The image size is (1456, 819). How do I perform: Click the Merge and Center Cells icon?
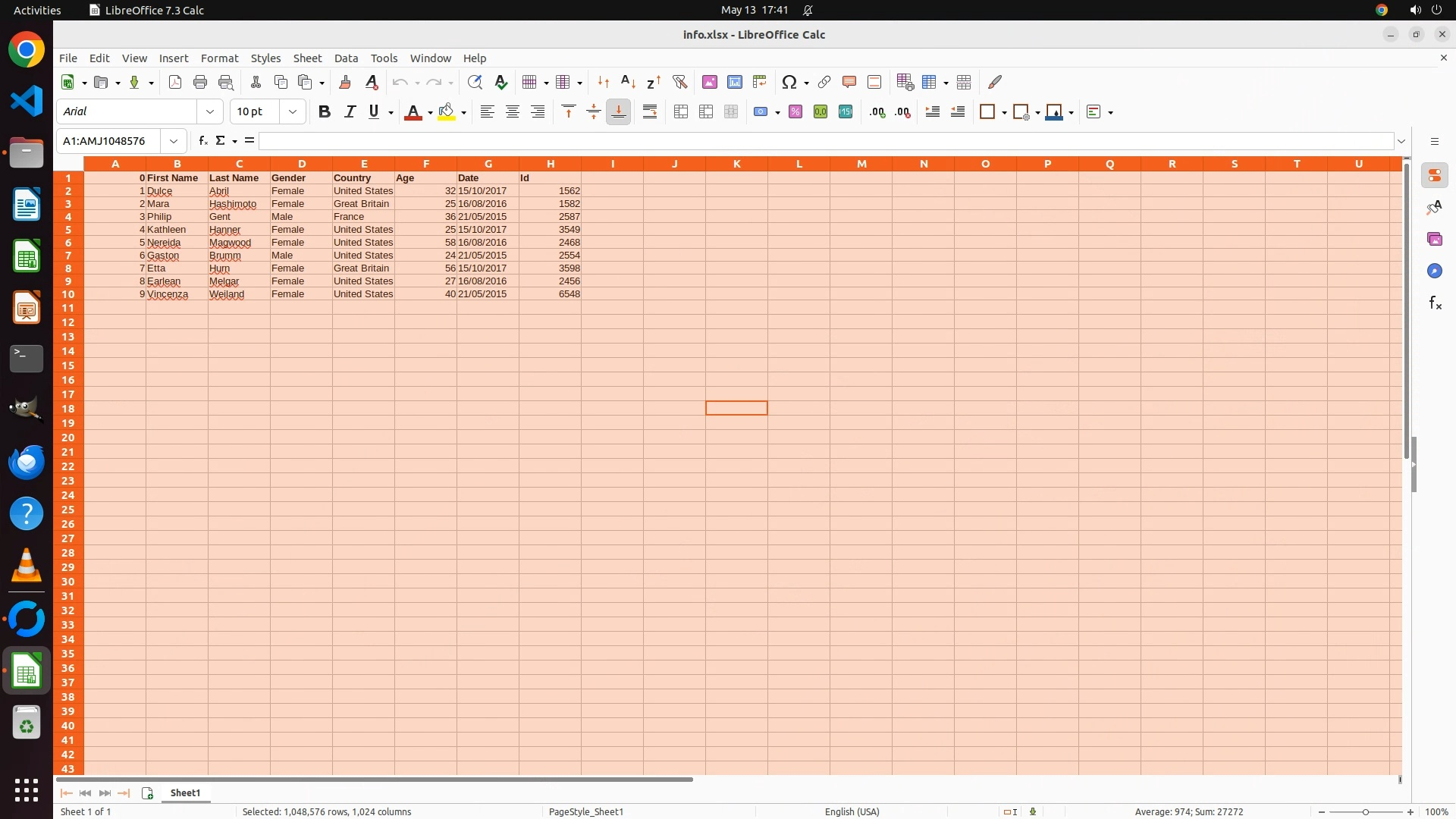pyautogui.click(x=681, y=111)
